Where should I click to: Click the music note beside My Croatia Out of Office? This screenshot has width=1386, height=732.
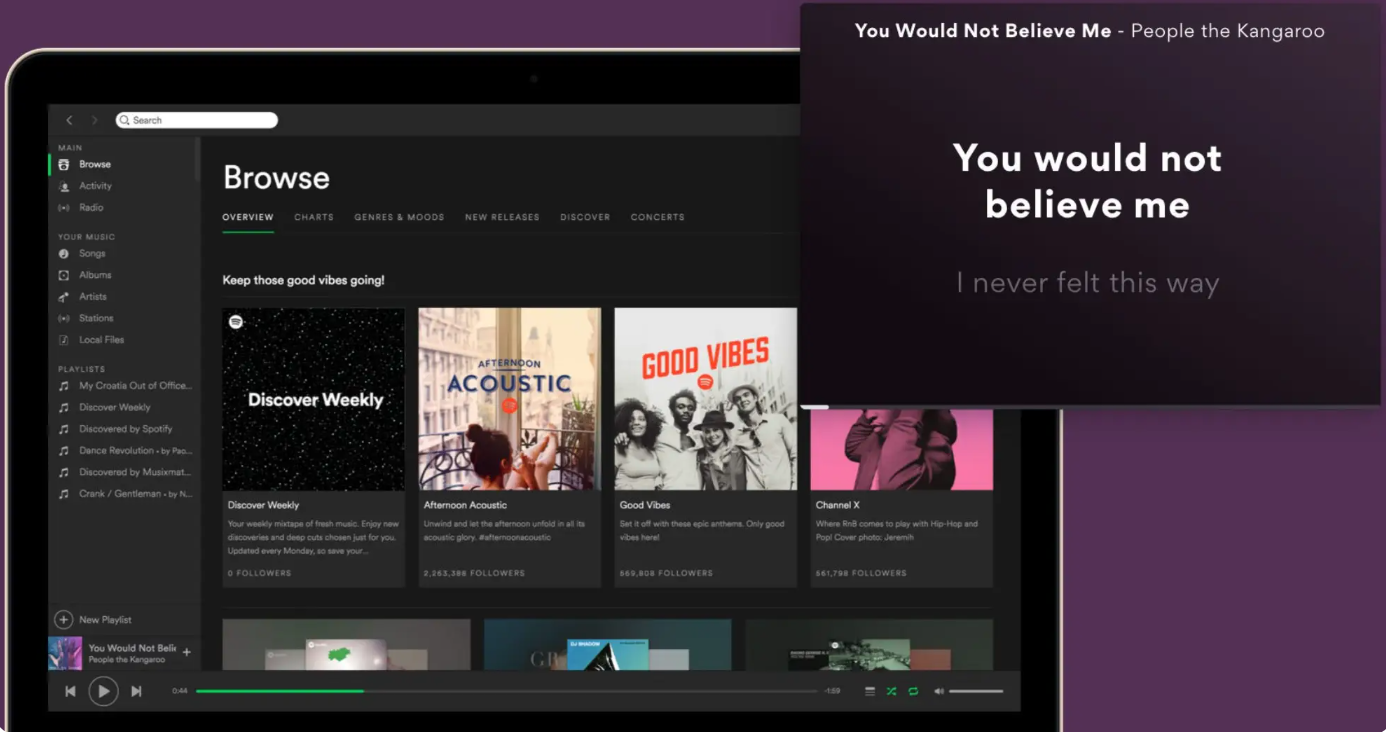(64, 386)
